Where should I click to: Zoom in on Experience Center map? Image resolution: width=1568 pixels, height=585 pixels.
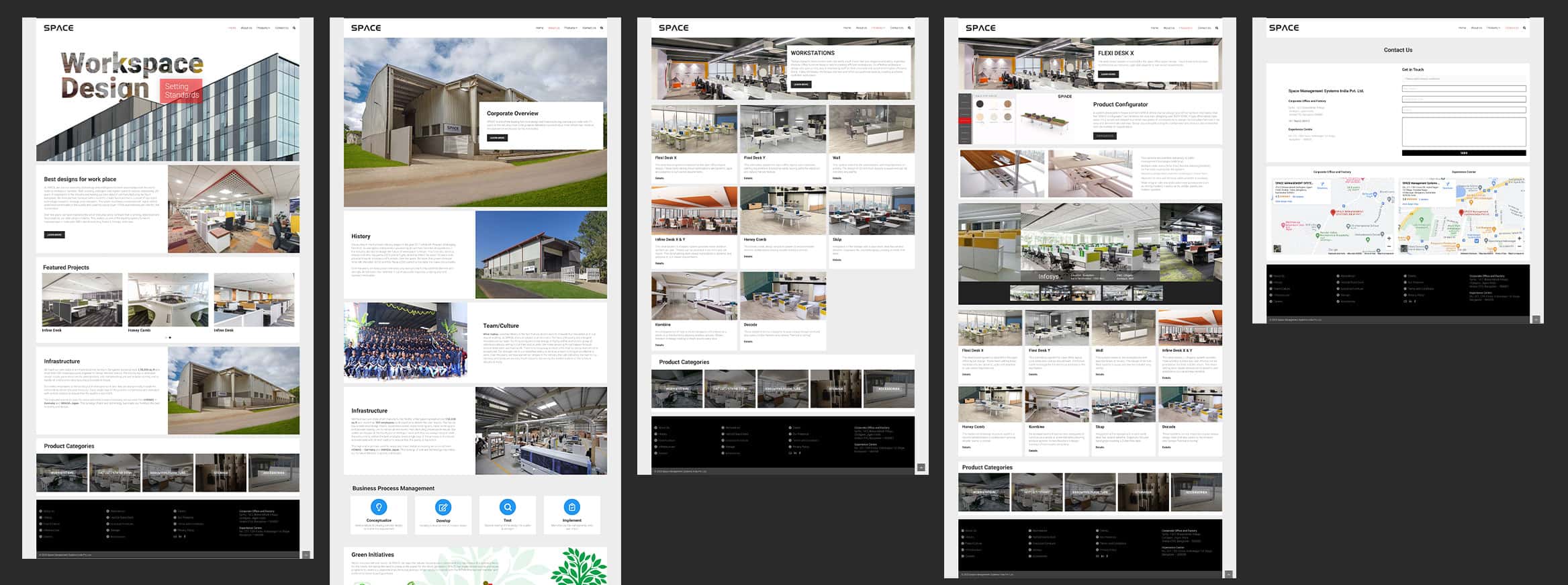tap(1519, 238)
